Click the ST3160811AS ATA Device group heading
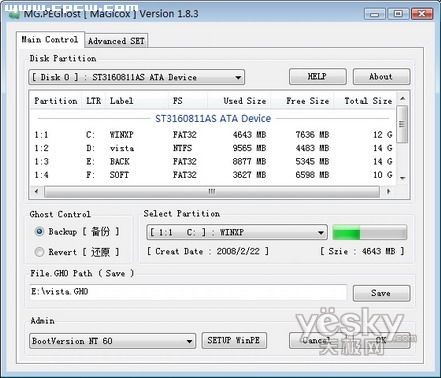441x378 pixels. (213, 118)
